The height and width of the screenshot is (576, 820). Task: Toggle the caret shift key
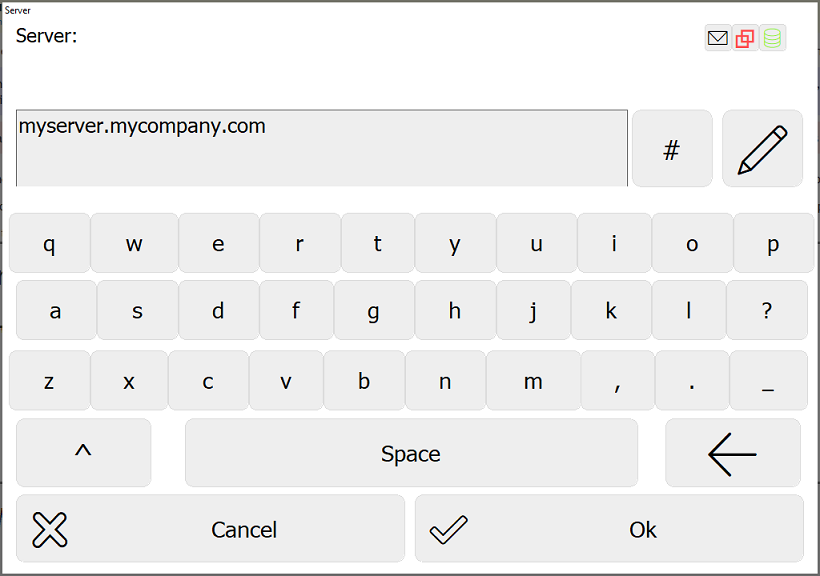click(84, 453)
